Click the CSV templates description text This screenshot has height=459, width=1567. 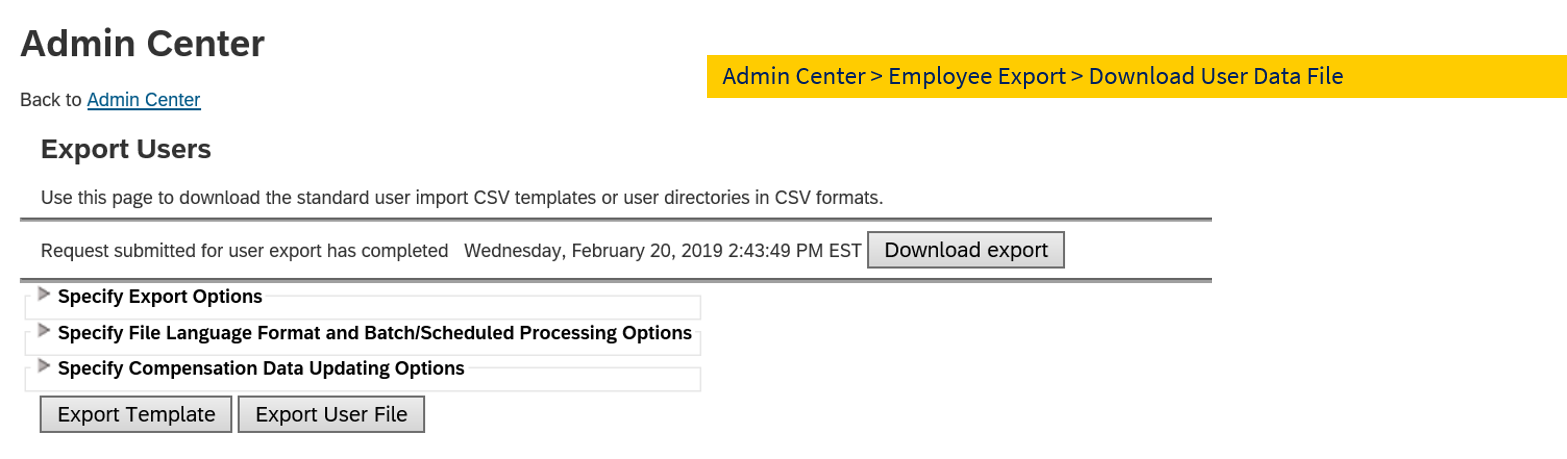[462, 197]
